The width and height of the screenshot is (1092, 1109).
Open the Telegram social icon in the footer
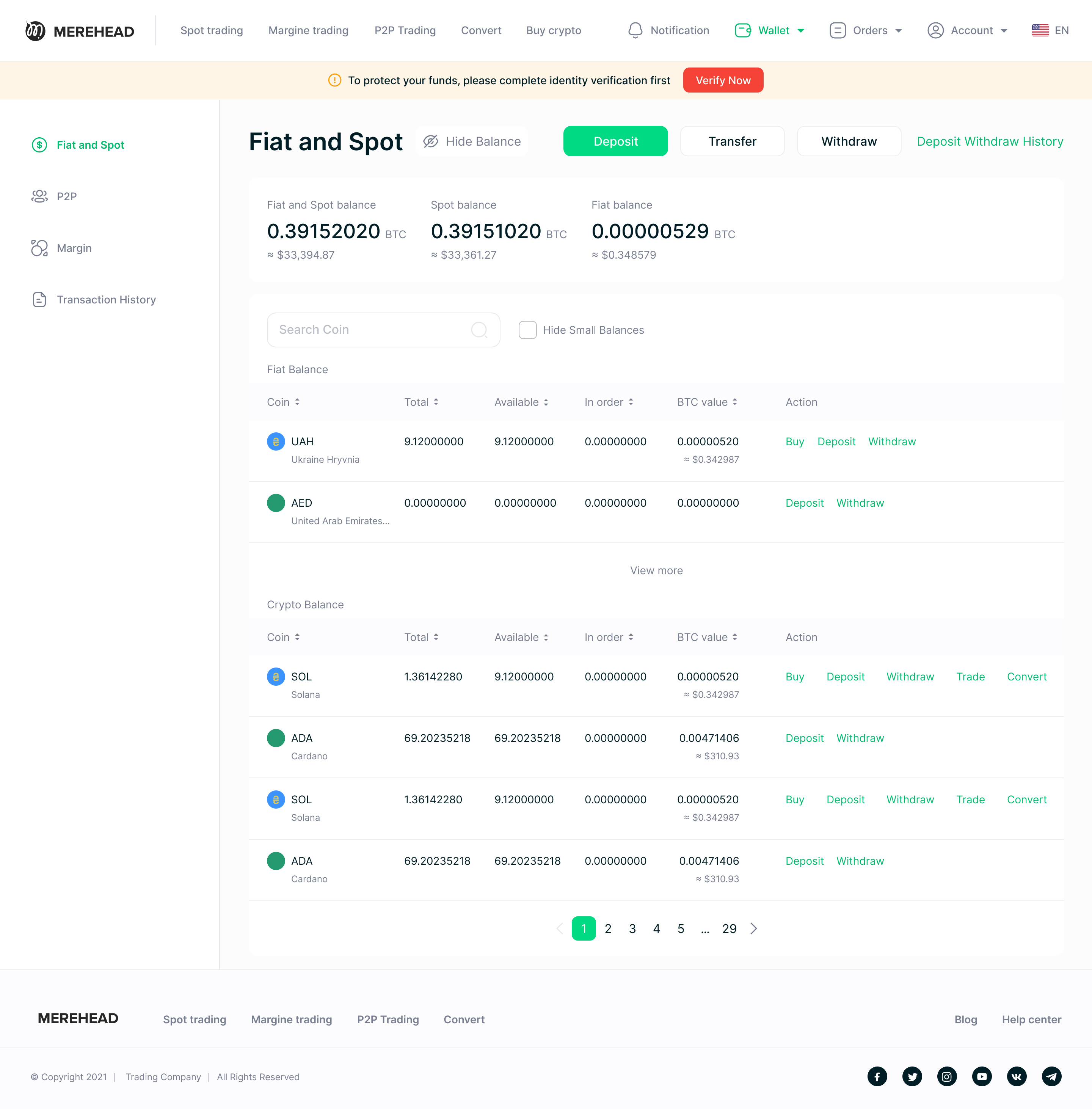[1051, 1076]
